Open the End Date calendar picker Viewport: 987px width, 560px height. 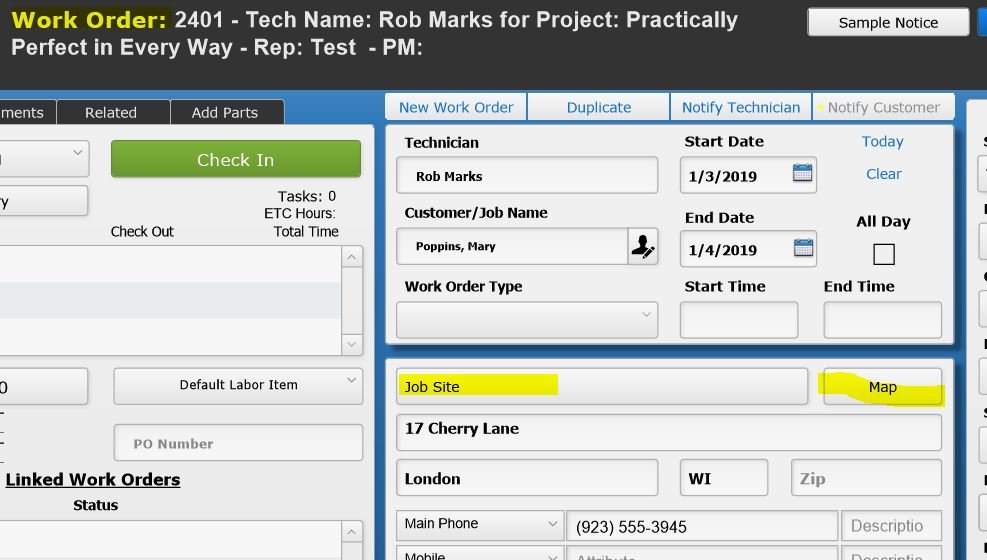[802, 248]
